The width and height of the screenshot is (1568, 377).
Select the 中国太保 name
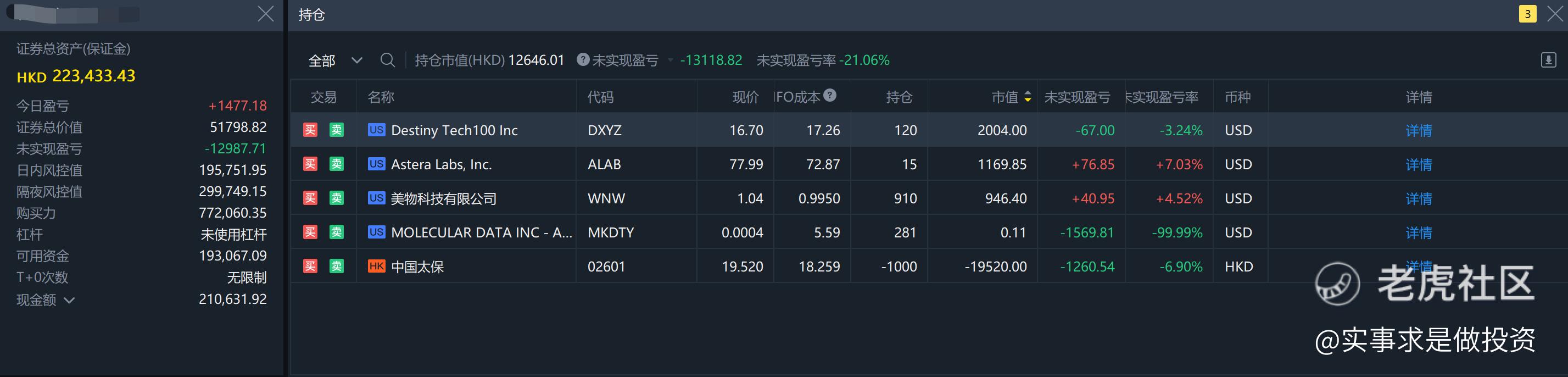coord(417,267)
